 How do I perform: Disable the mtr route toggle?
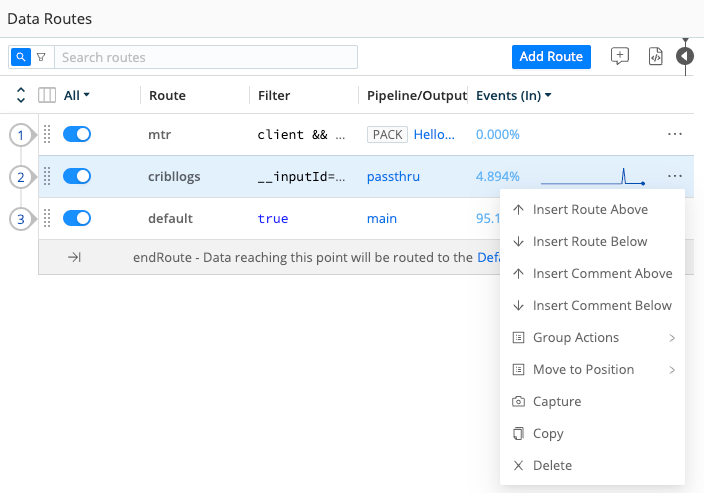pos(77,134)
